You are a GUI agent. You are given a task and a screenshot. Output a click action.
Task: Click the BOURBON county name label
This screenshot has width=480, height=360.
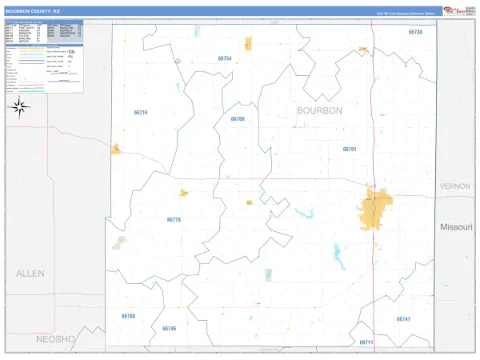point(319,111)
